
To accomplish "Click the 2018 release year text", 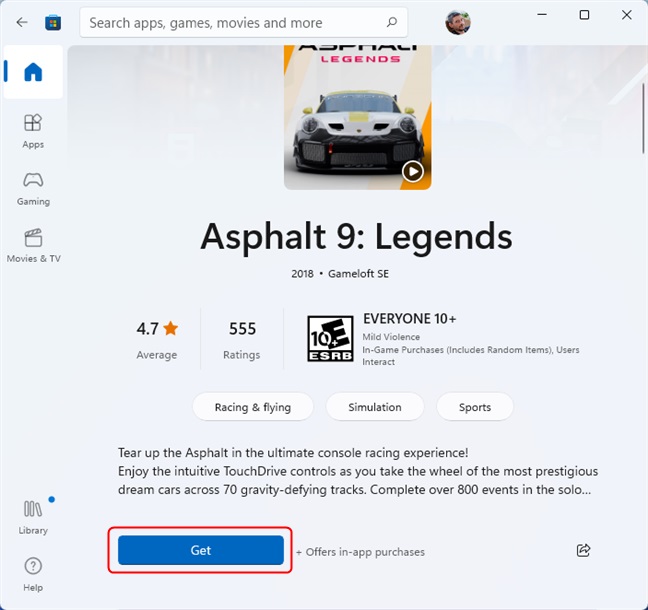I will [303, 274].
